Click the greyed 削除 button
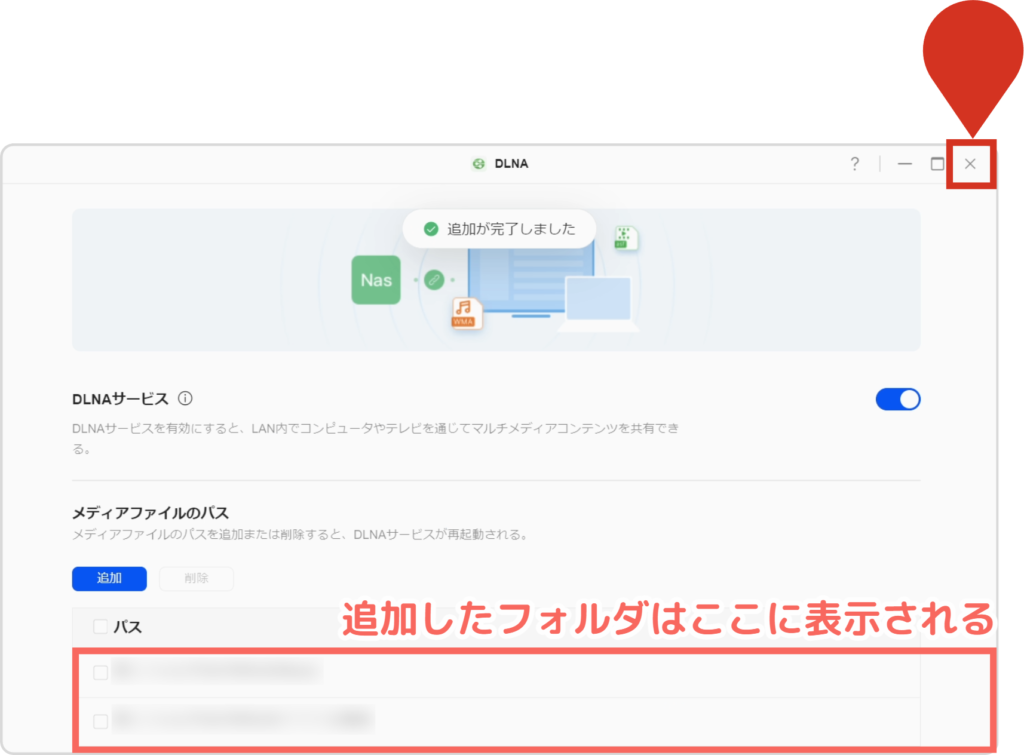The height and width of the screenshot is (755, 1024). coord(196,579)
